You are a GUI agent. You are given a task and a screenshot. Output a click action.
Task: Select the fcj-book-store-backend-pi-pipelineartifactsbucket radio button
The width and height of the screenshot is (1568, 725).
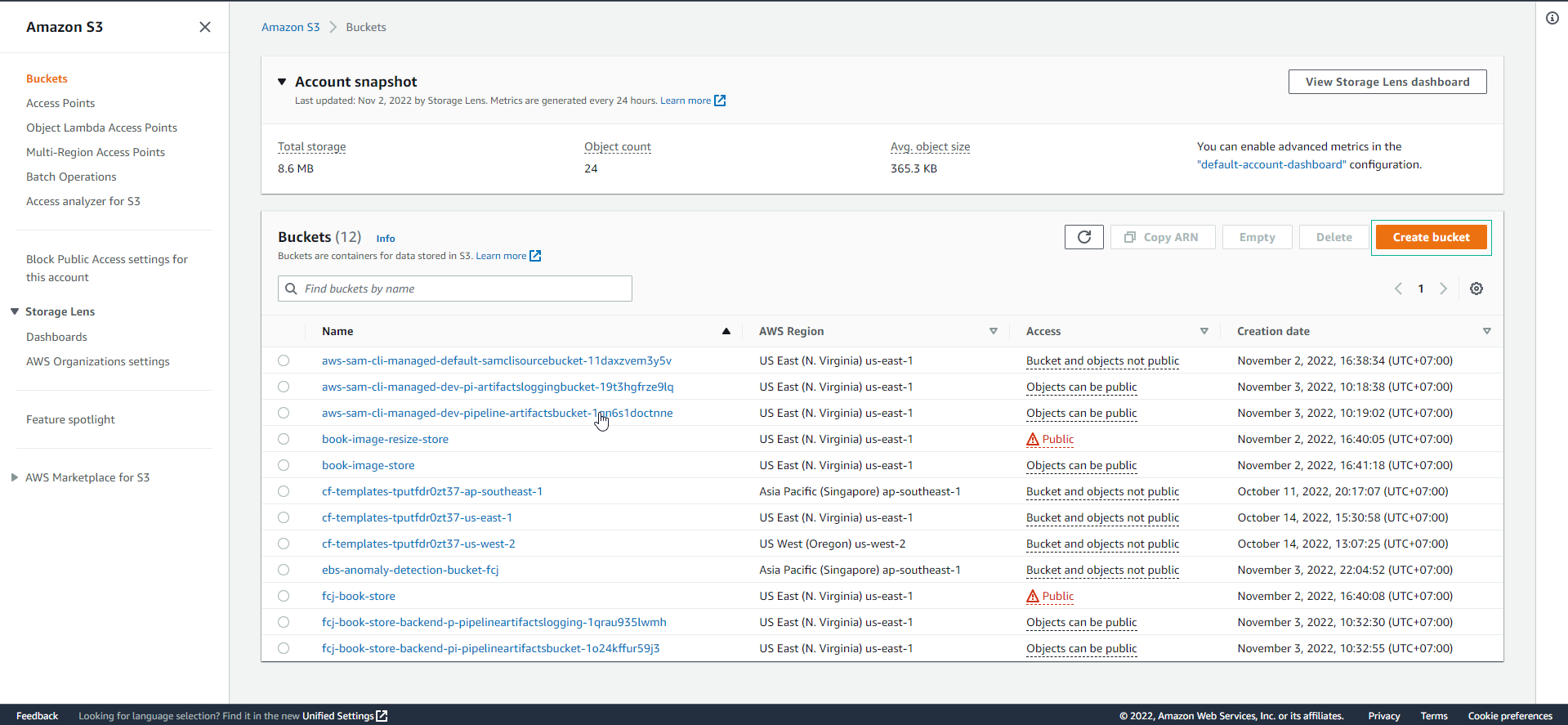(x=284, y=648)
